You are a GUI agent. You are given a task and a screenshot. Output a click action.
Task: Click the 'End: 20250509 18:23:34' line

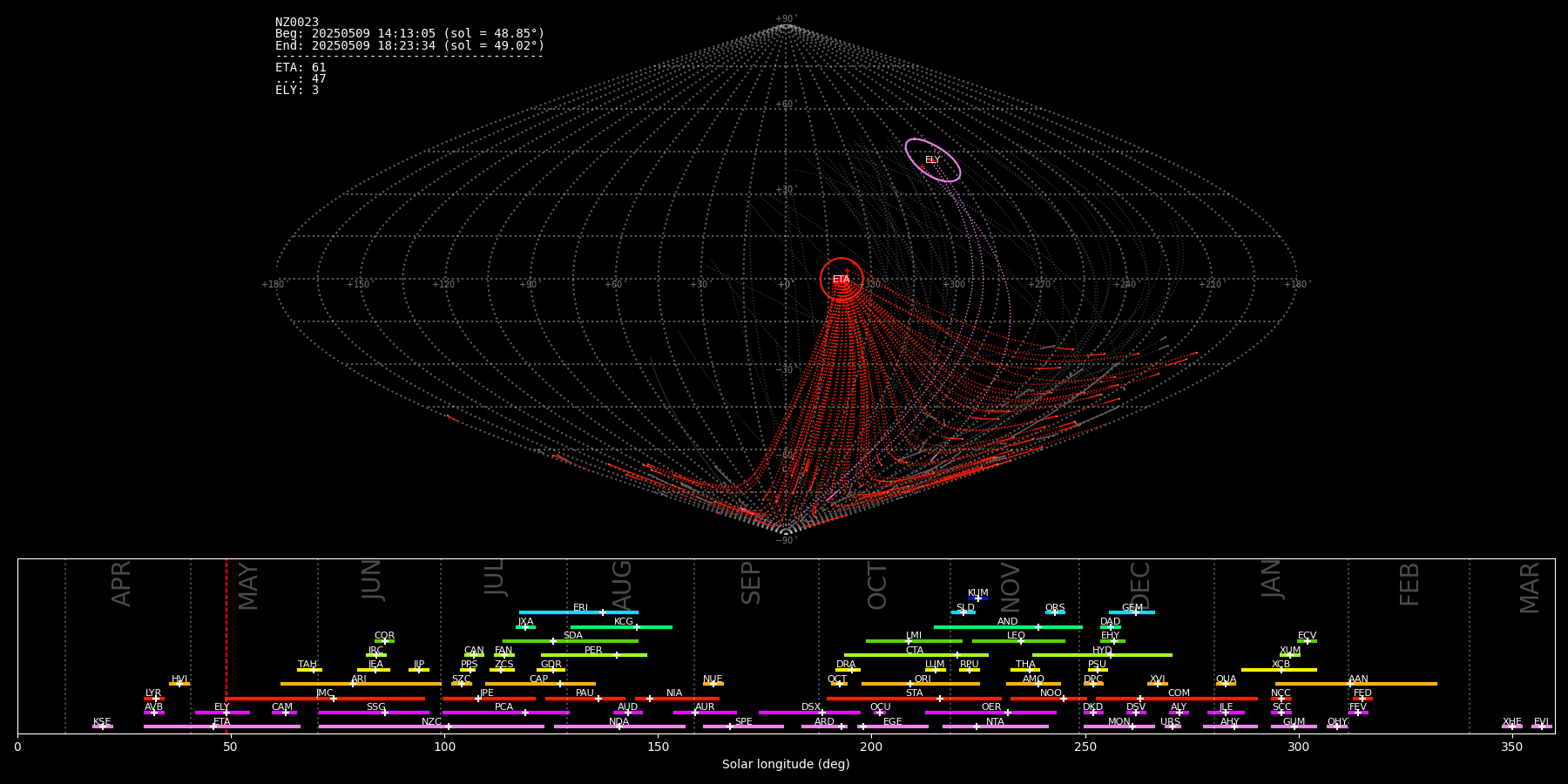(x=409, y=45)
